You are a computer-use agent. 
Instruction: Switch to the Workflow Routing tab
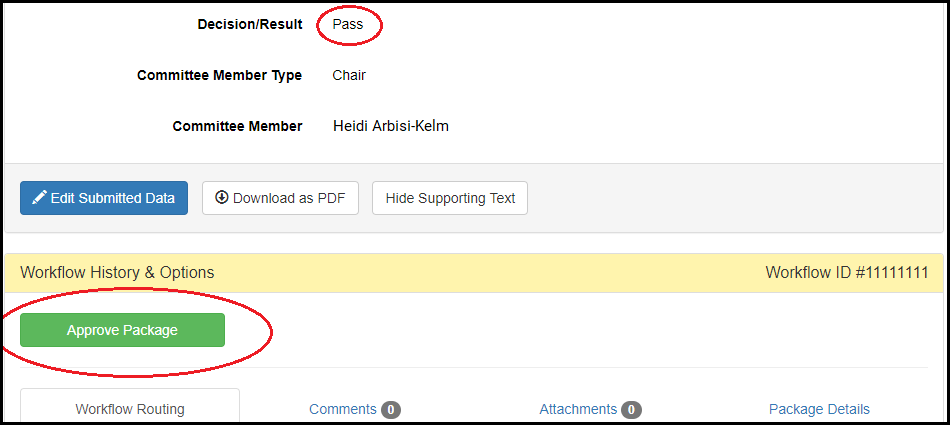pyautogui.click(x=130, y=409)
